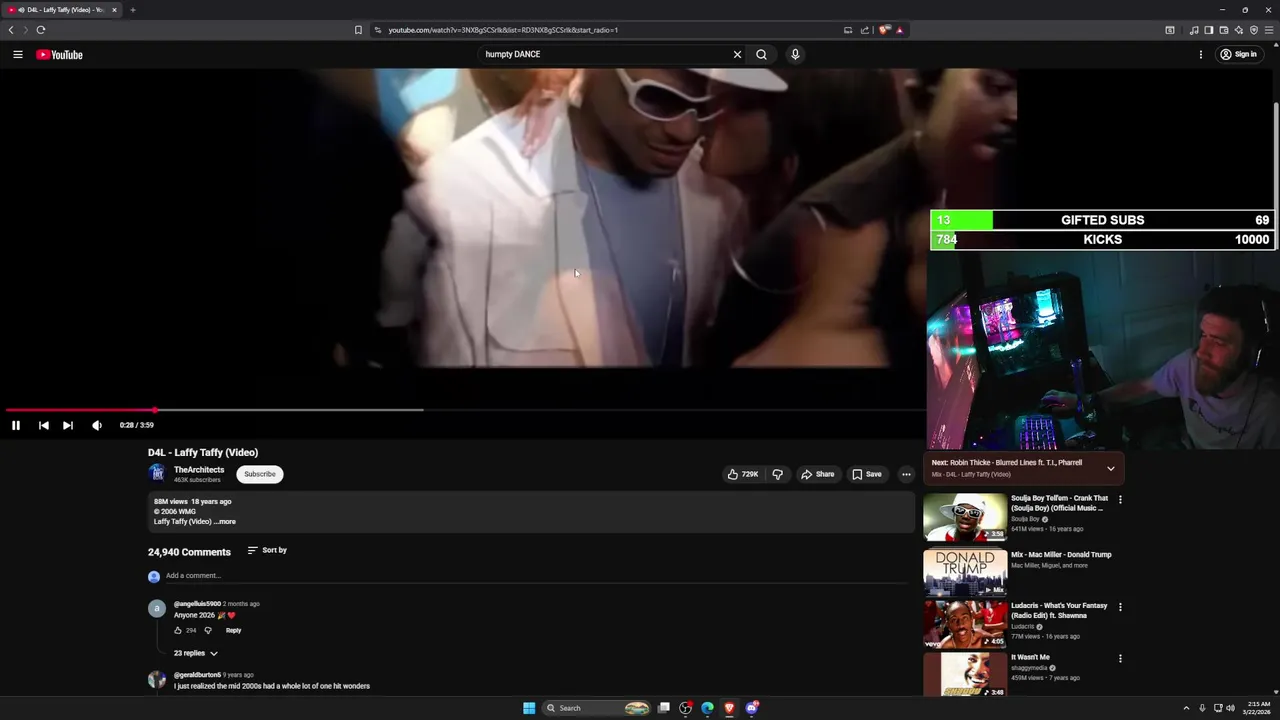Open TheArchitects channel avatar

pos(157,474)
